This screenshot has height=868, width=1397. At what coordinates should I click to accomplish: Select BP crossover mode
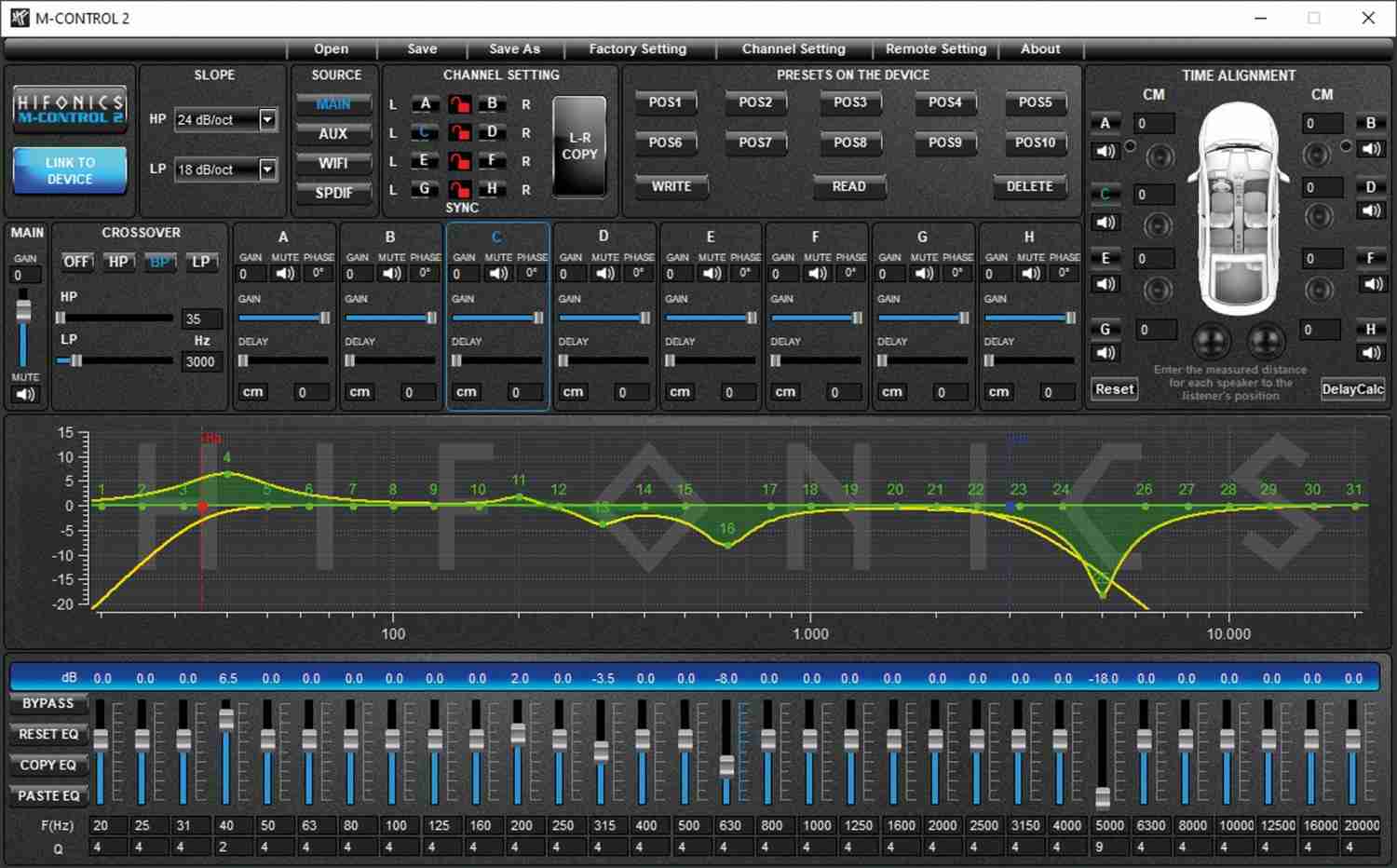coord(159,262)
